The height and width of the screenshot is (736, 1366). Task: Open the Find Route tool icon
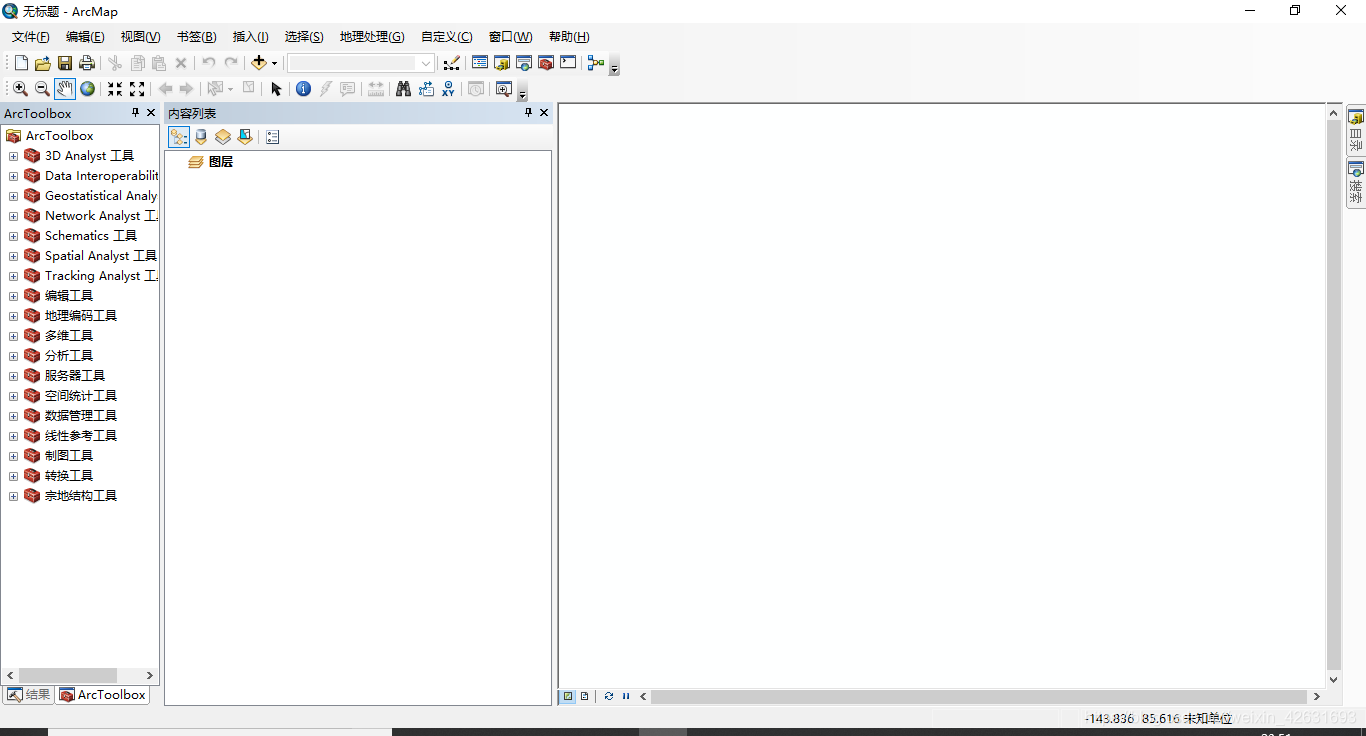coord(426,89)
